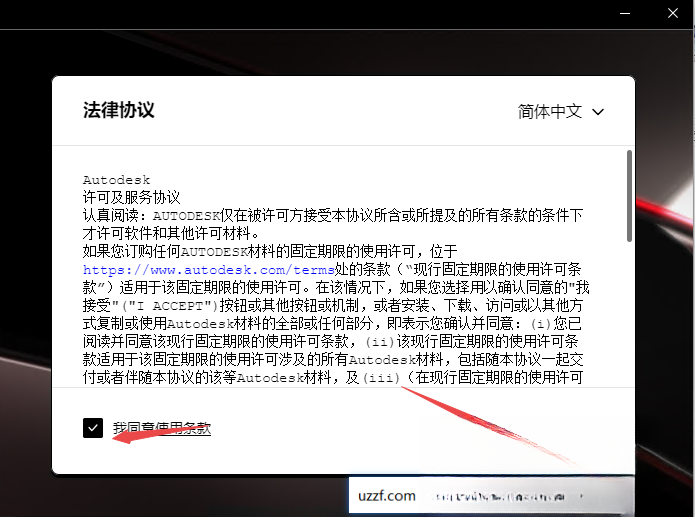Click the (iii) clause marker in the last line
Screen dimensions: 695x517
(381, 378)
